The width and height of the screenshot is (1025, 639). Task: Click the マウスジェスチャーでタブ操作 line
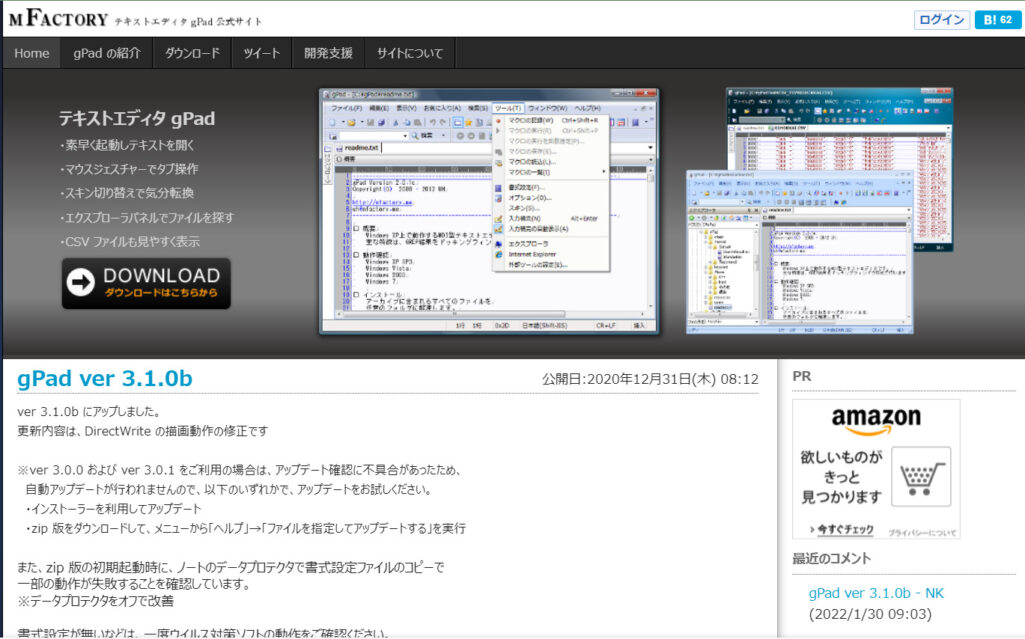129,169
